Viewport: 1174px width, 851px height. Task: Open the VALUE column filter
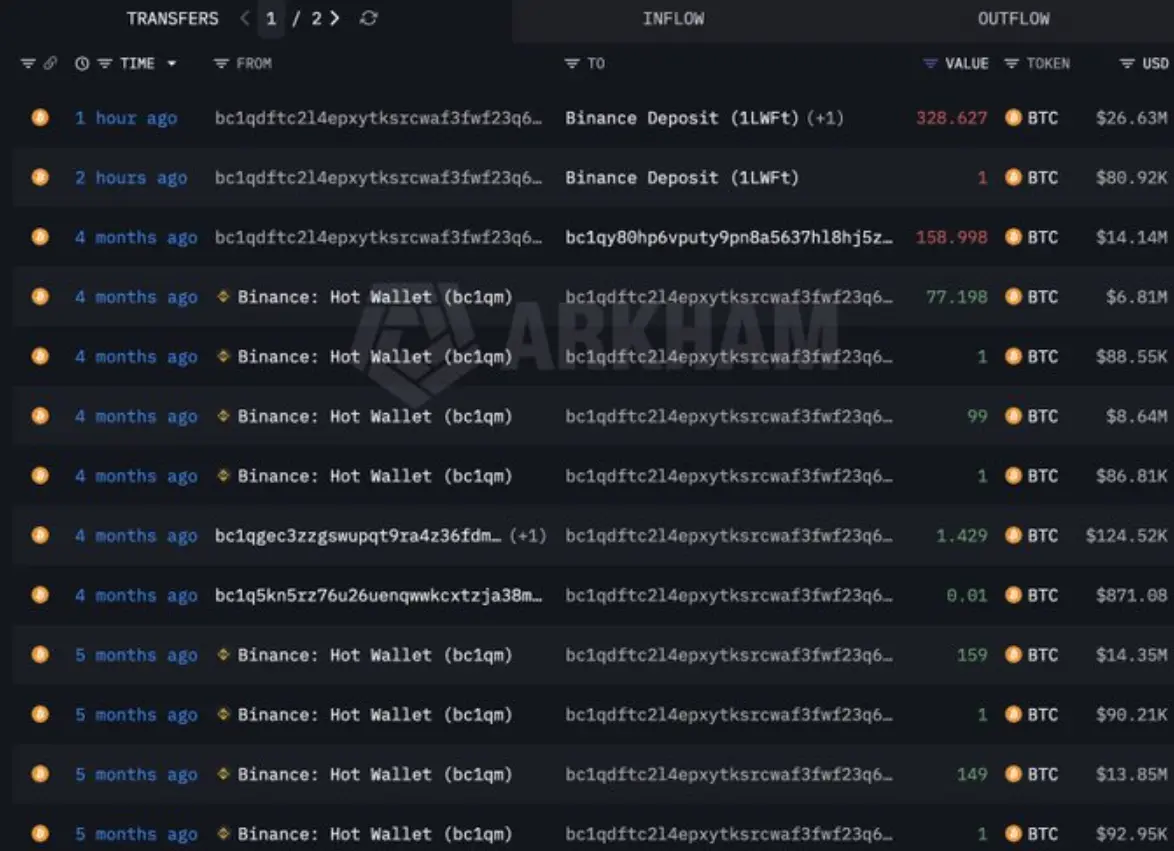pyautogui.click(x=930, y=64)
